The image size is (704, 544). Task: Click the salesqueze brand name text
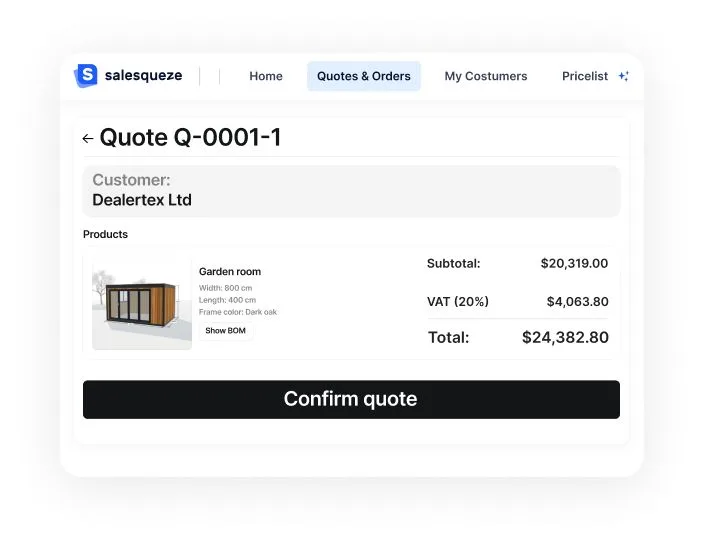click(x=143, y=76)
